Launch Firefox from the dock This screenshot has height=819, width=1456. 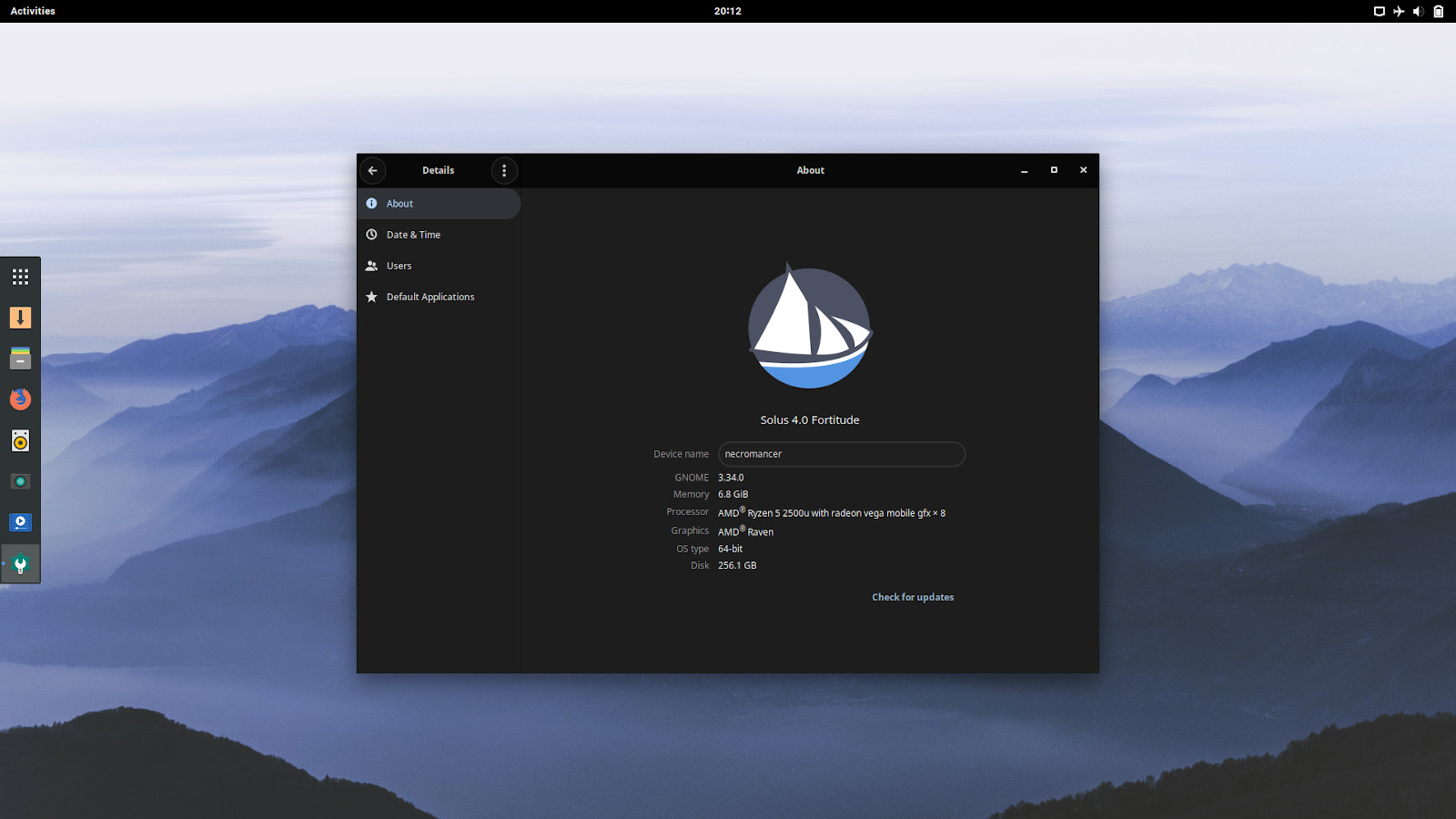20,399
